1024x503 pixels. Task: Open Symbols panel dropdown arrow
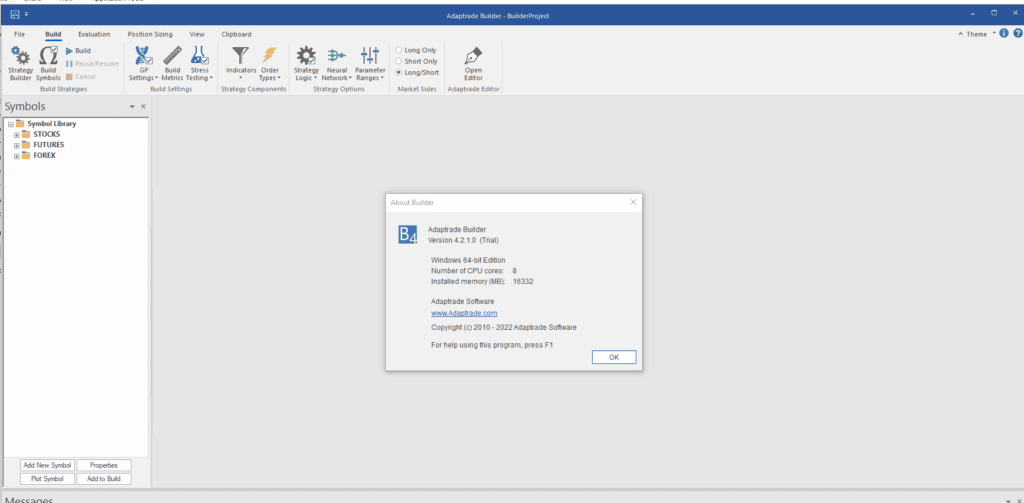[x=133, y=106]
